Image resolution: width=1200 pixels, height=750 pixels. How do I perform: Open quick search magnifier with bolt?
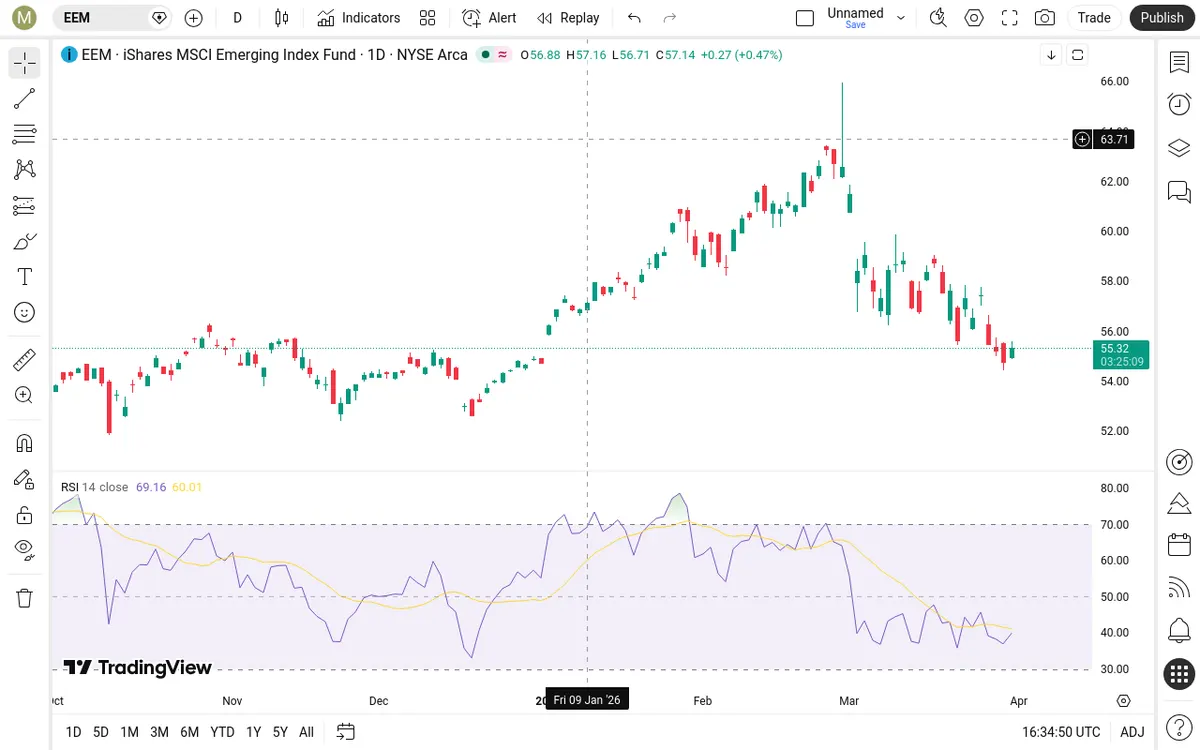(937, 17)
